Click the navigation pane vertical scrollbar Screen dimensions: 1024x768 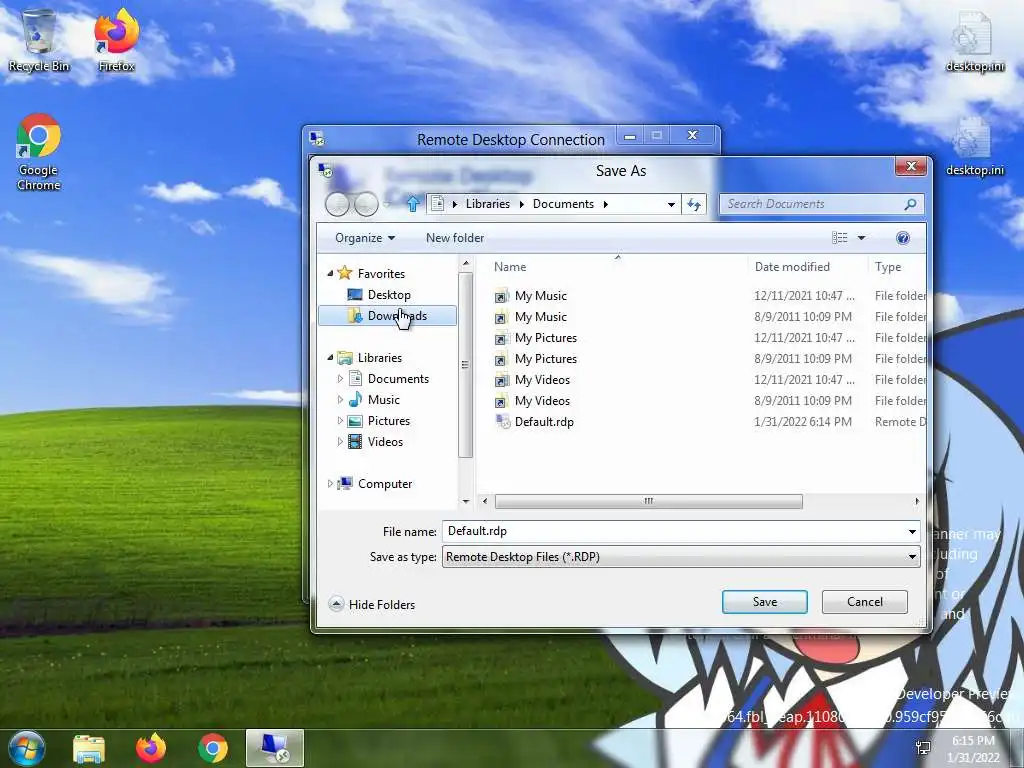tap(466, 364)
